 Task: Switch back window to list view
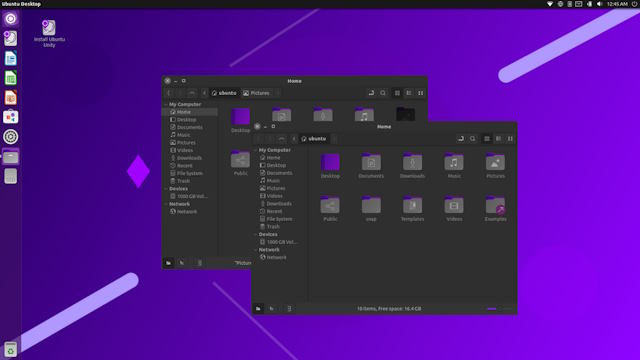click(409, 93)
